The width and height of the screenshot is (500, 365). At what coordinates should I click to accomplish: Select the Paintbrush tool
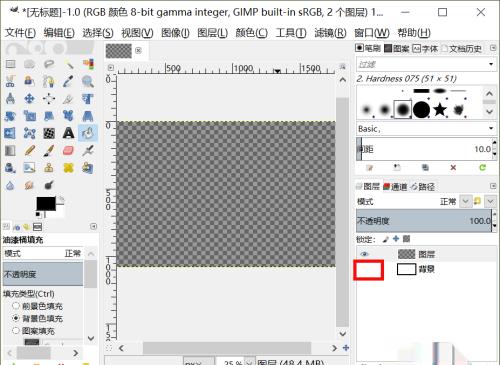pyautogui.click(x=49, y=150)
